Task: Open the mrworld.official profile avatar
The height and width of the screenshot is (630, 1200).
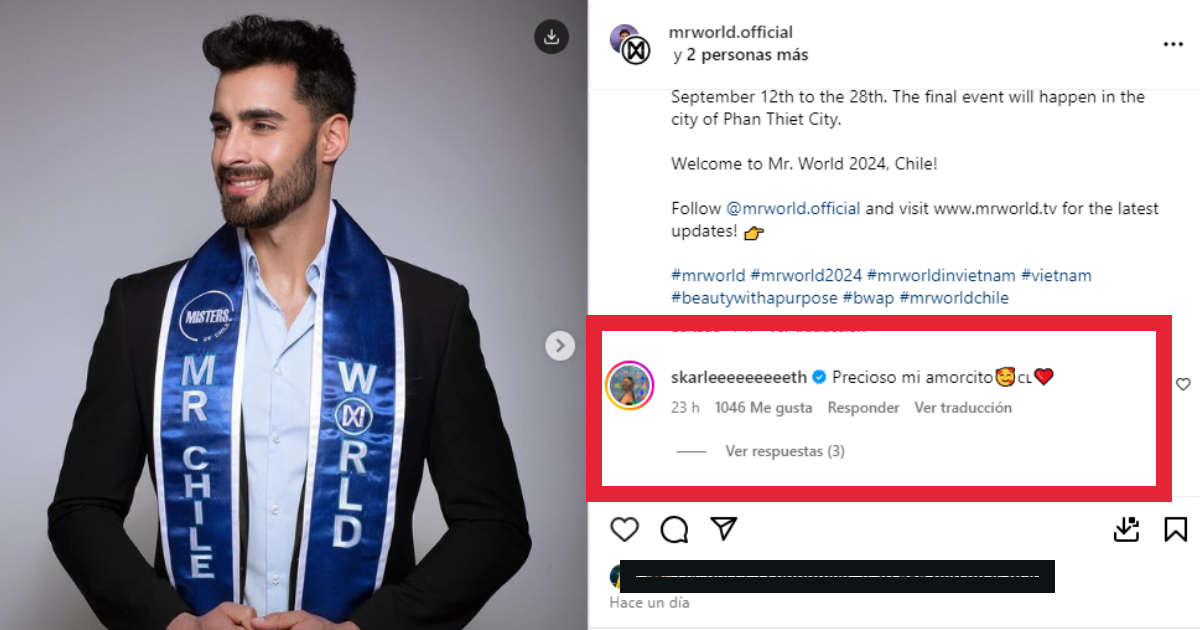Action: pyautogui.click(x=631, y=45)
